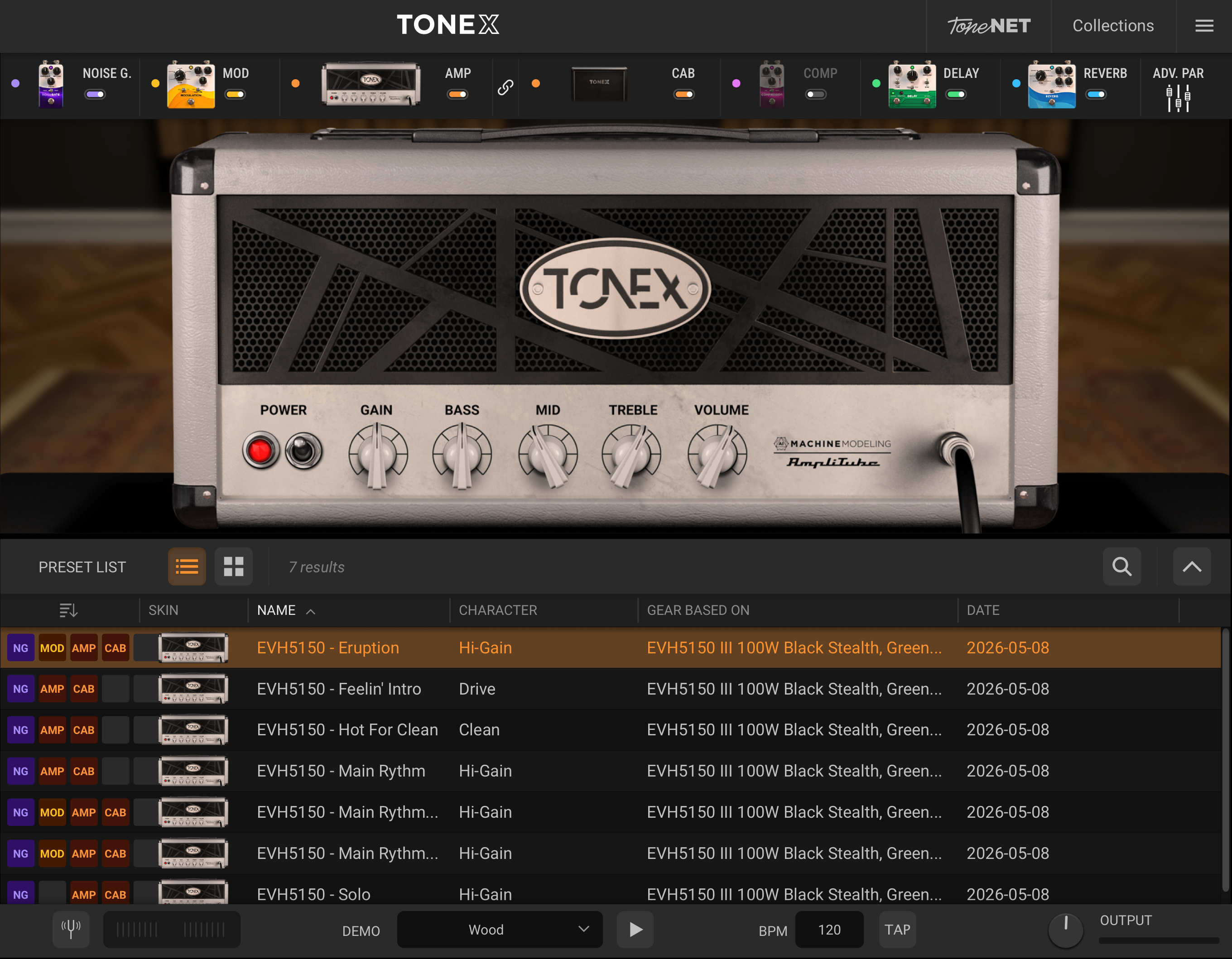The height and width of the screenshot is (959, 1232).
Task: Click MOD badge on Eruption row
Action: pyautogui.click(x=52, y=648)
